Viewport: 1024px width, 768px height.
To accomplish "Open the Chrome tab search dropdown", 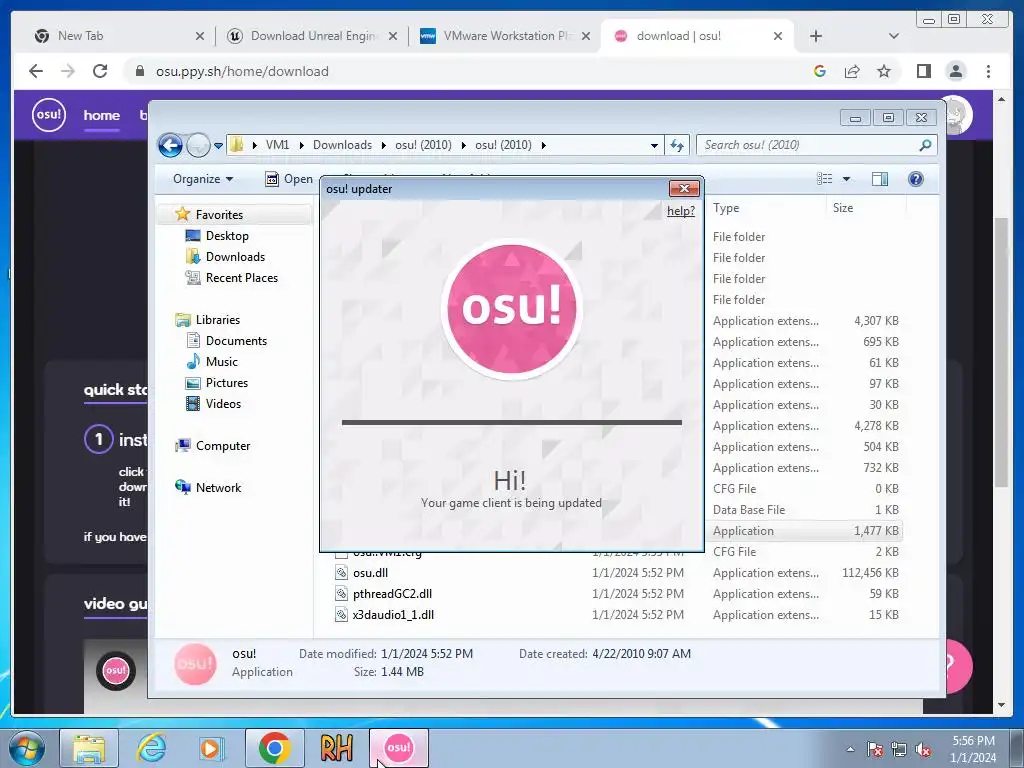I will point(893,36).
